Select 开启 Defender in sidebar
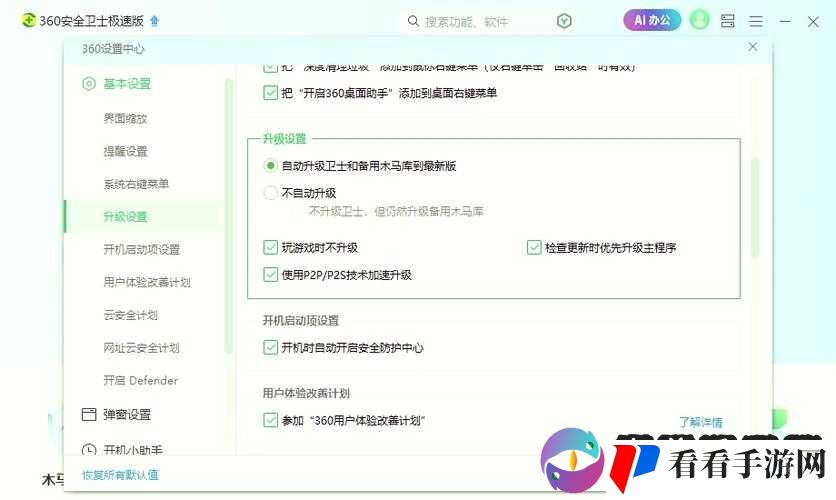The image size is (836, 500). coord(141,380)
